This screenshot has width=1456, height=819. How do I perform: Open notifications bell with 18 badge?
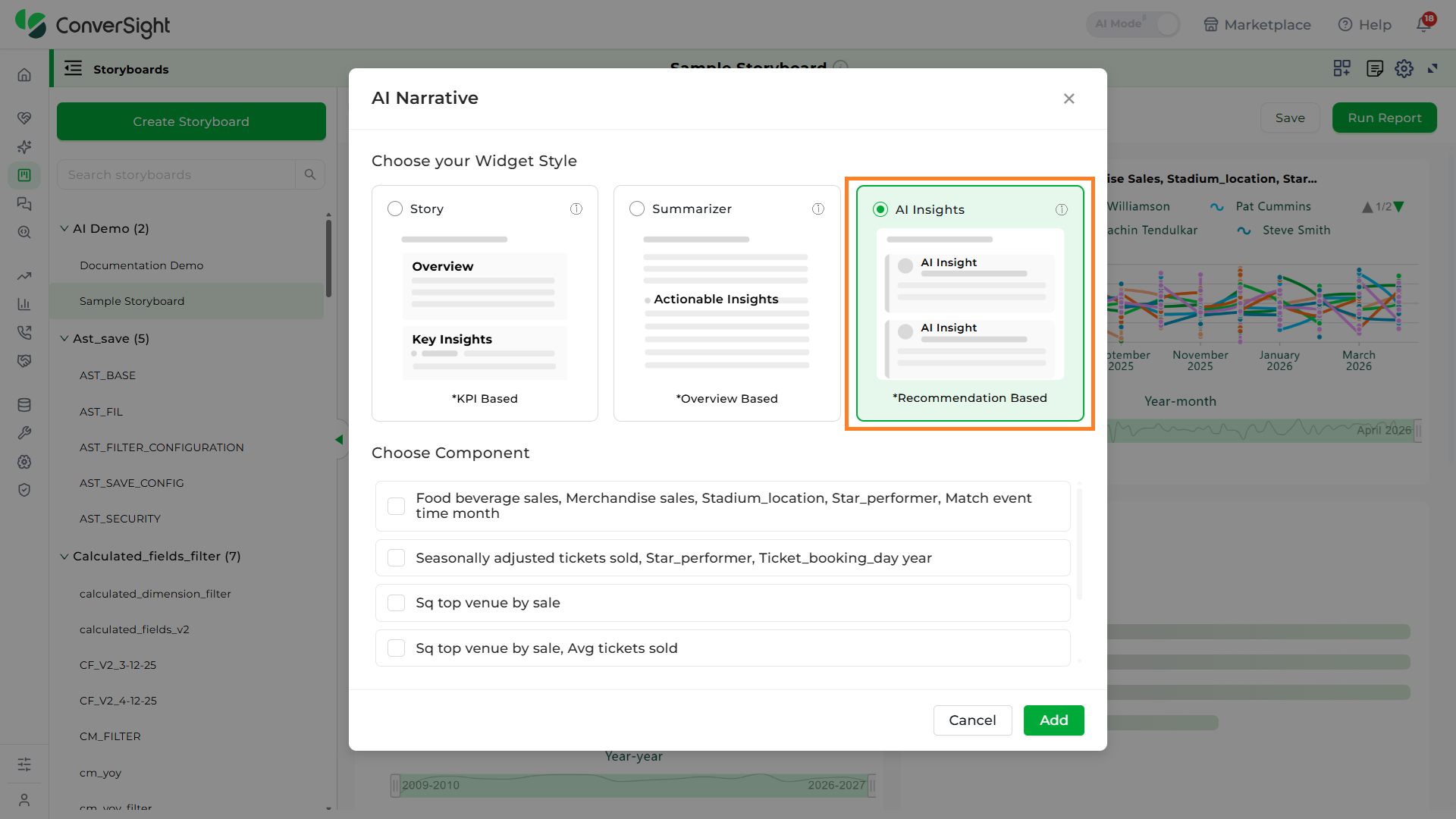click(x=1424, y=24)
